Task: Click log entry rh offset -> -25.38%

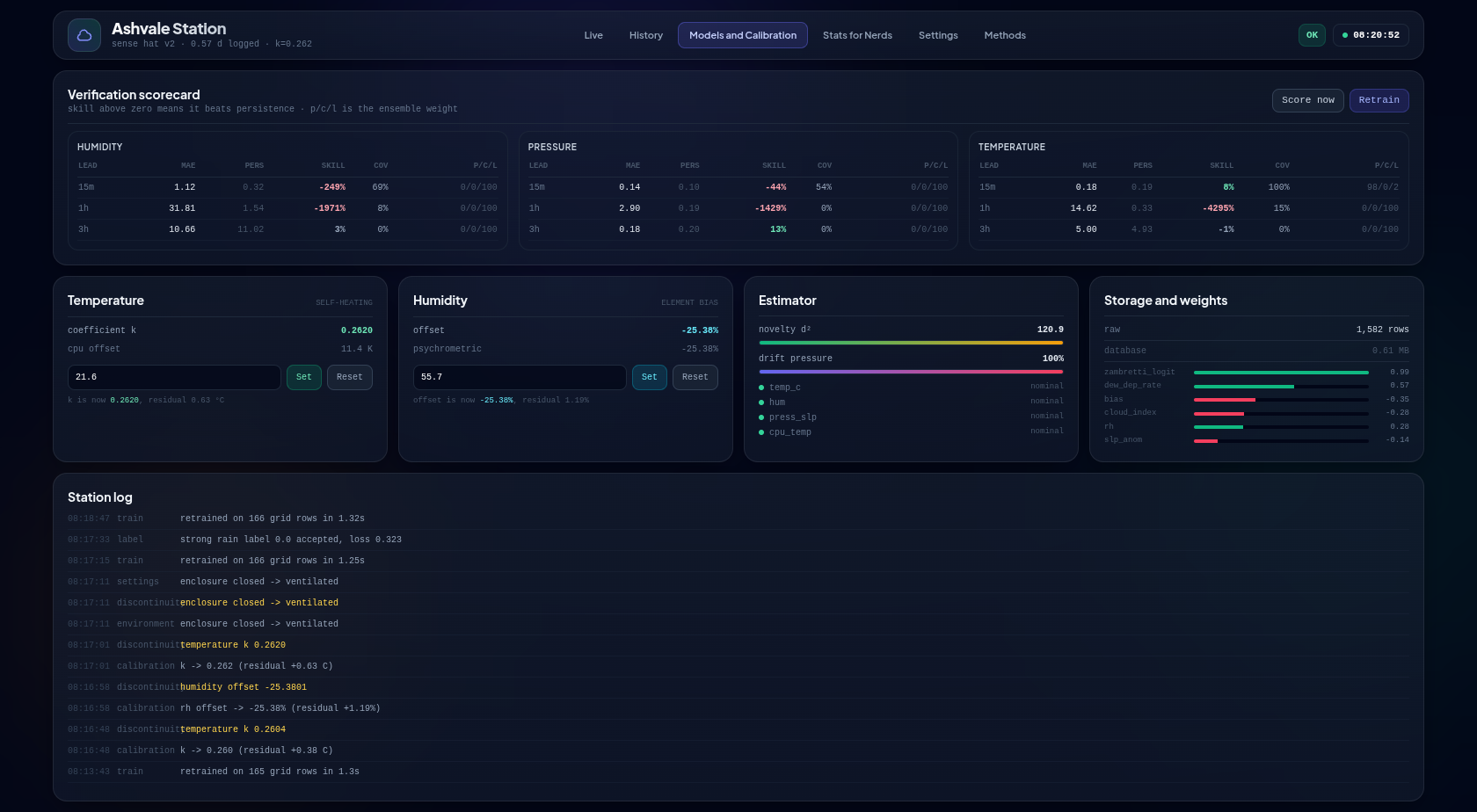Action: (x=738, y=708)
